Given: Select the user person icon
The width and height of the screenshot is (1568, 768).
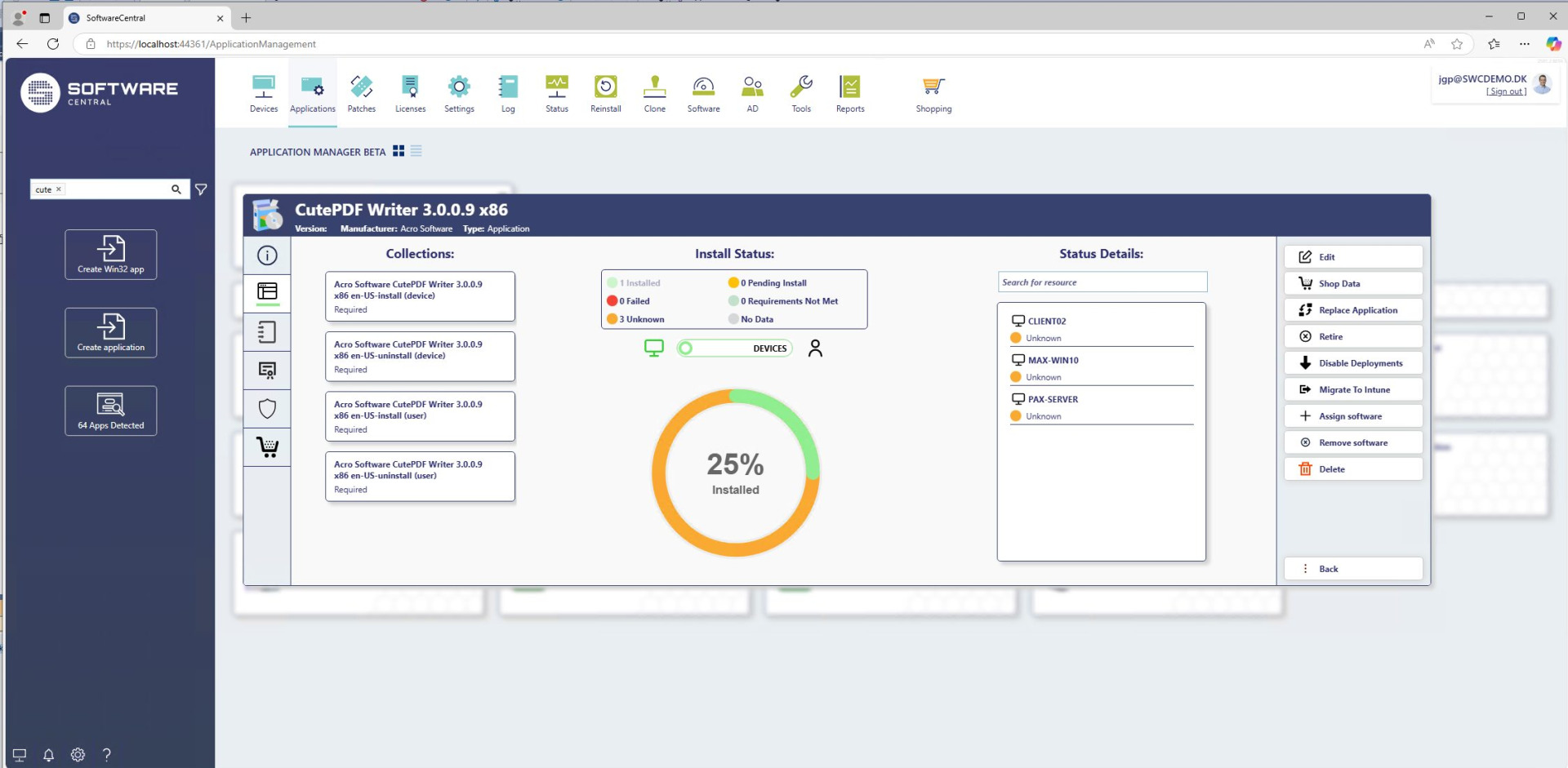Looking at the screenshot, I should coord(815,348).
